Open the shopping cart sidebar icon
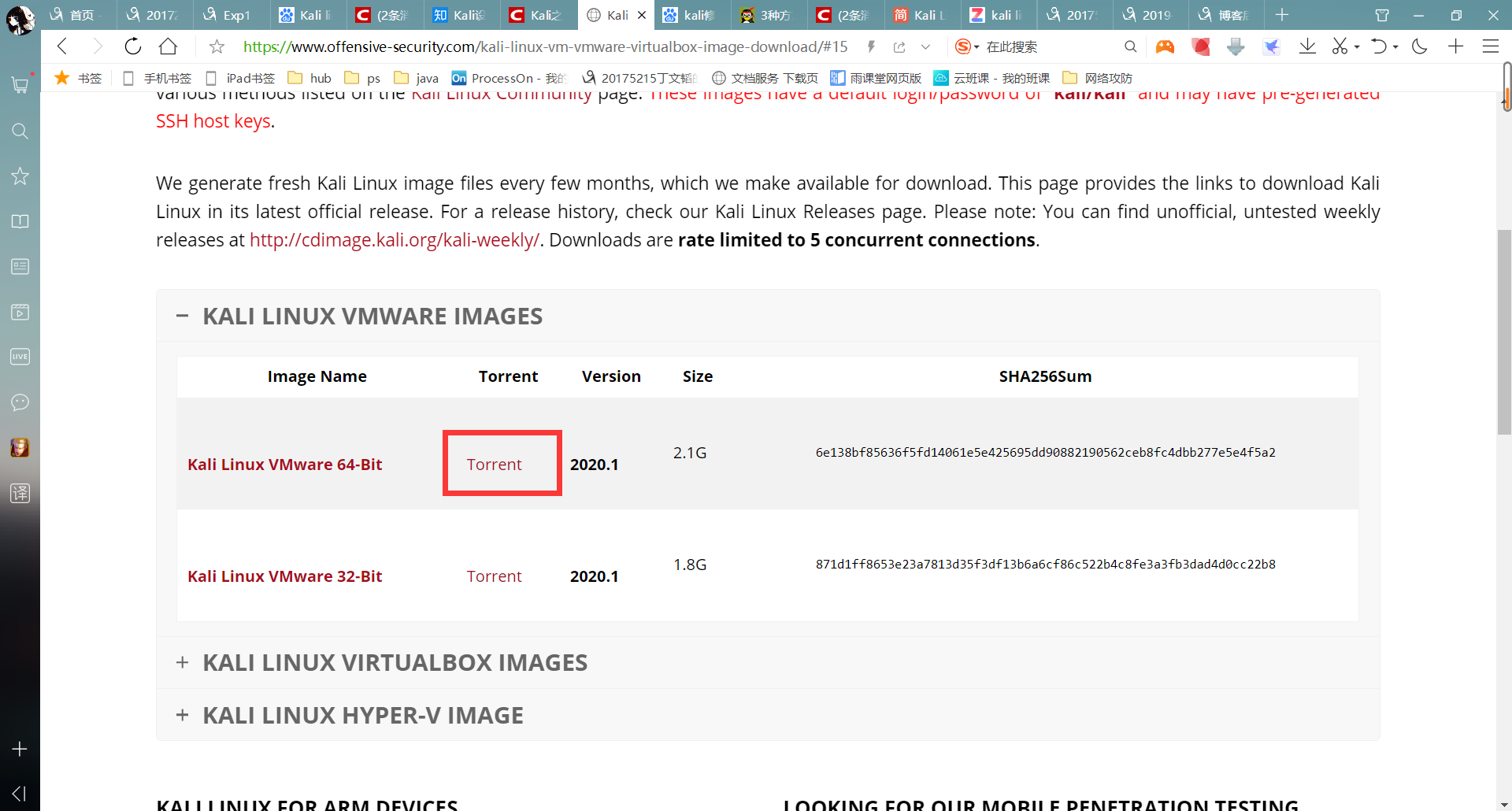Viewport: 1512px width, 811px height. pyautogui.click(x=20, y=84)
